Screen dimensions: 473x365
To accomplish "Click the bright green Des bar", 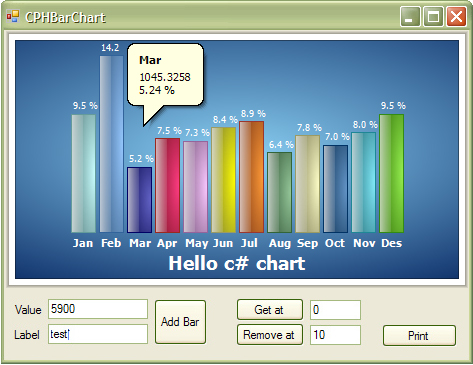I will (392, 174).
